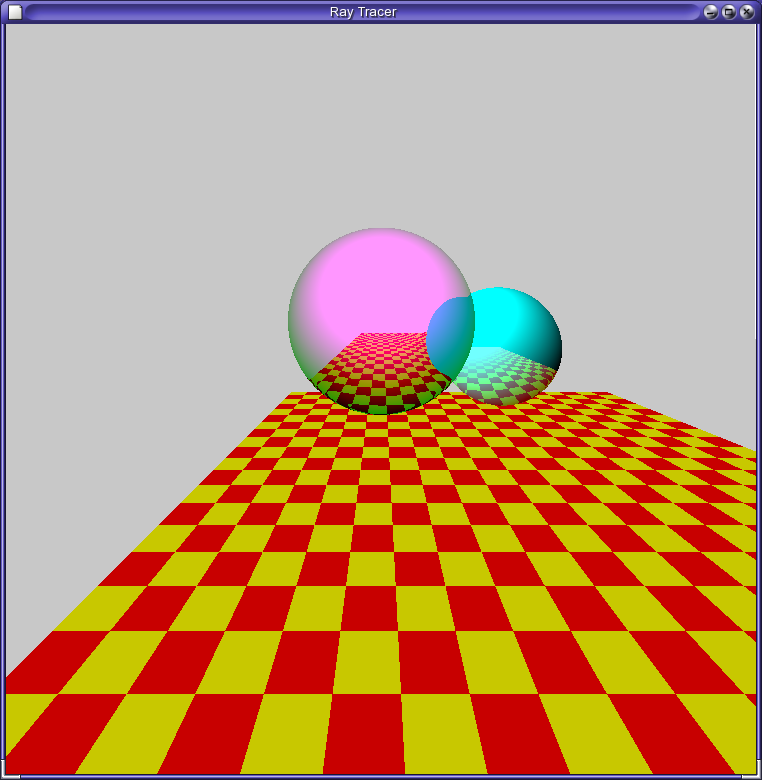The image size is (762, 780).
Task: Close the Ray Tracer window
Action: [747, 12]
